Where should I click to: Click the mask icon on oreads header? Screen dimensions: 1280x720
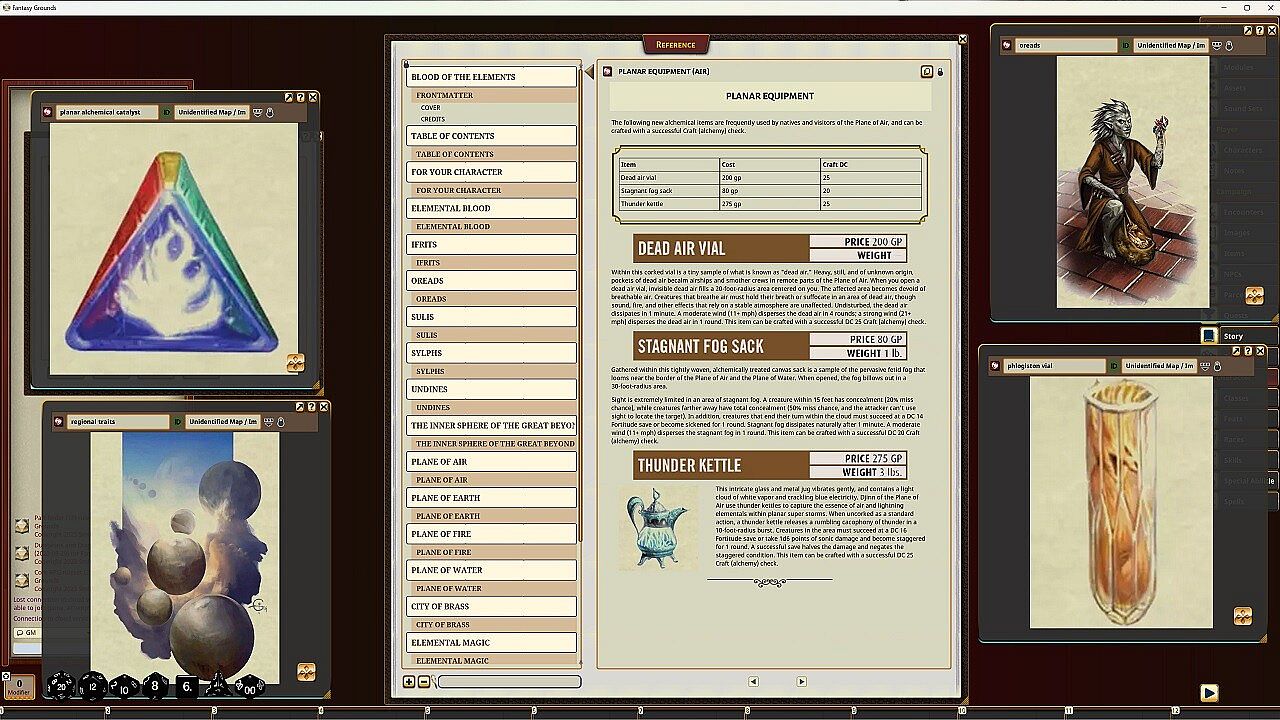pos(1216,45)
